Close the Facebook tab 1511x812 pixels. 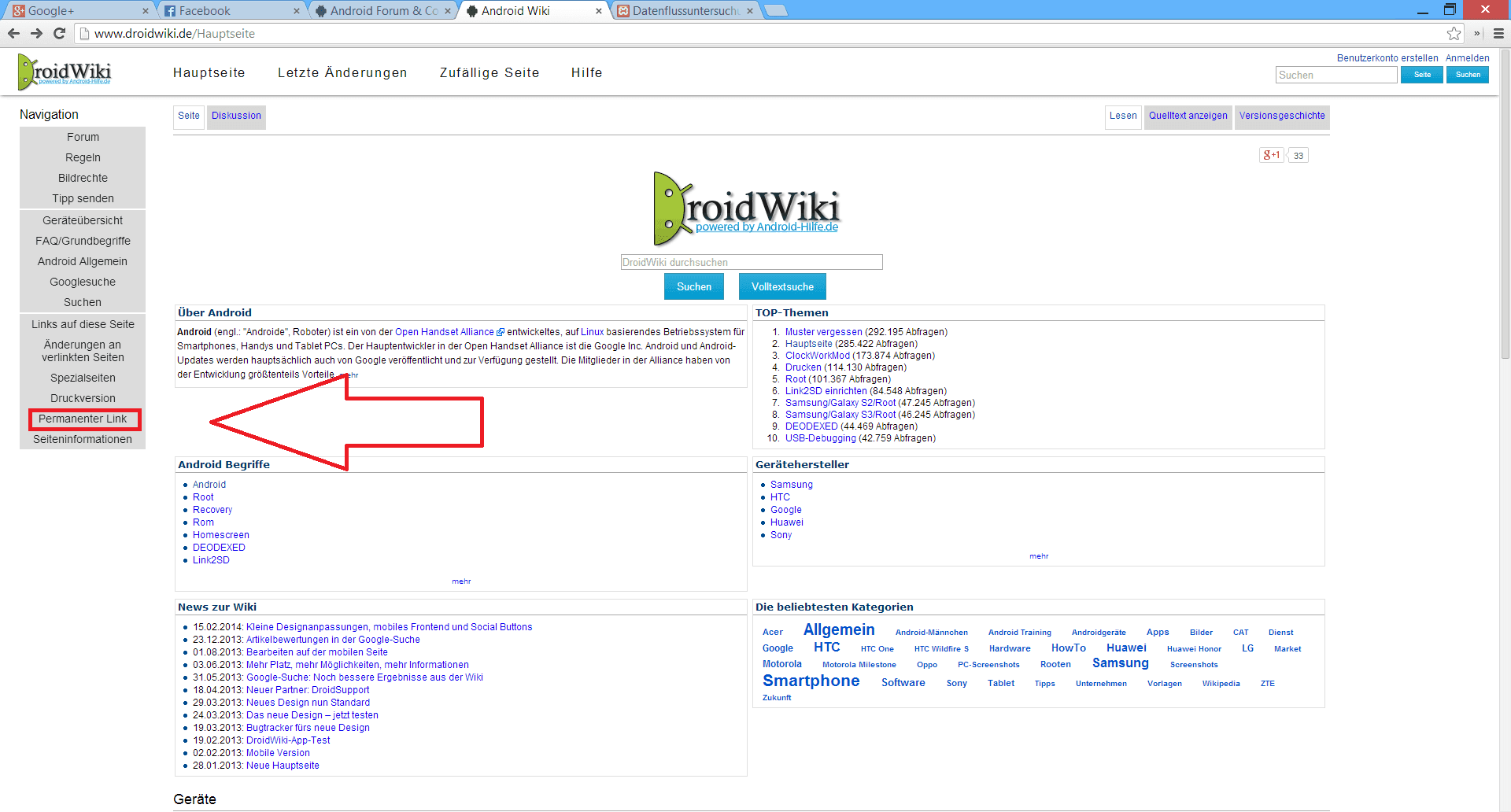(296, 11)
